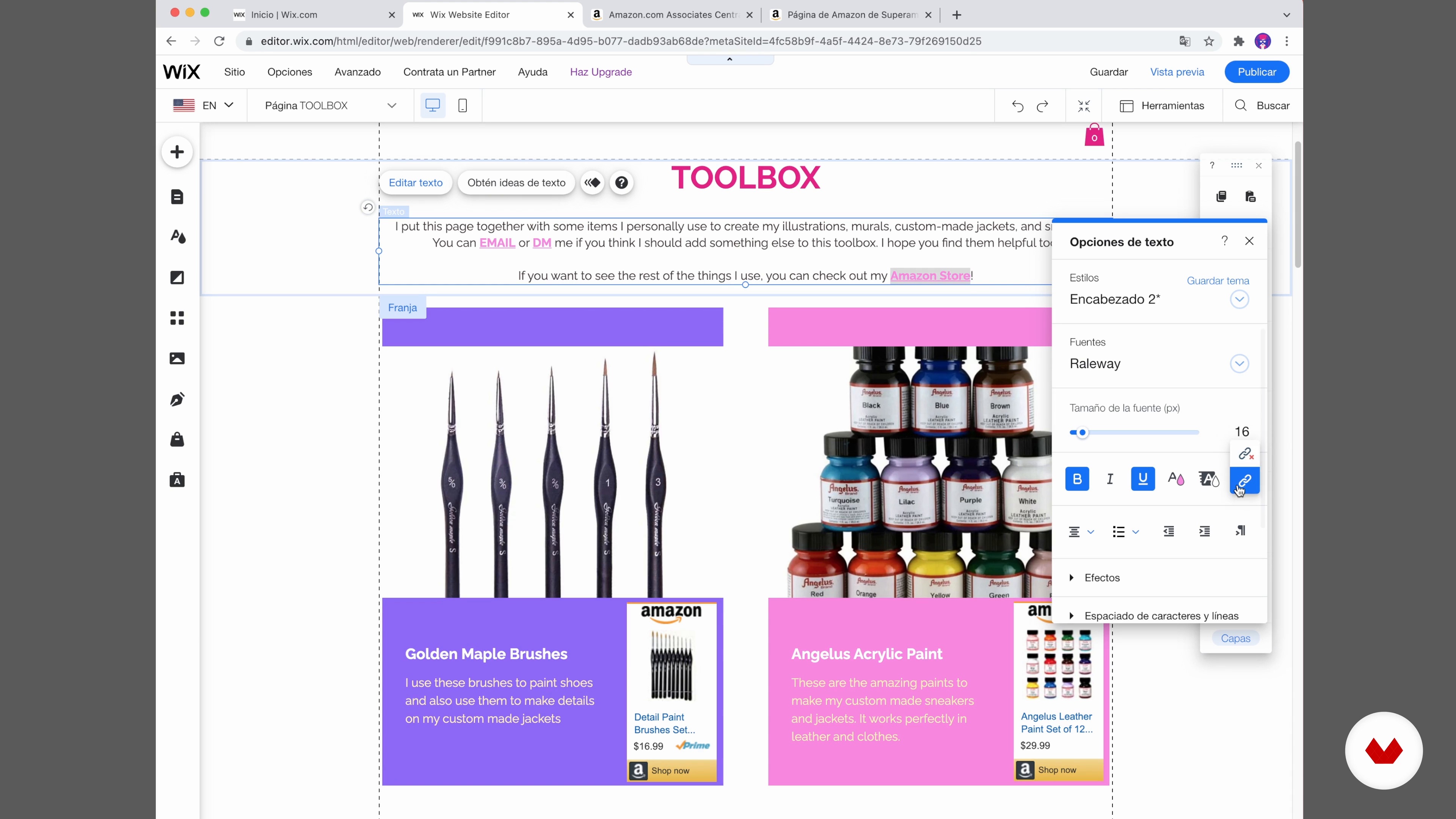Click the Guardar tema link
1456x819 pixels.
[1218, 281]
